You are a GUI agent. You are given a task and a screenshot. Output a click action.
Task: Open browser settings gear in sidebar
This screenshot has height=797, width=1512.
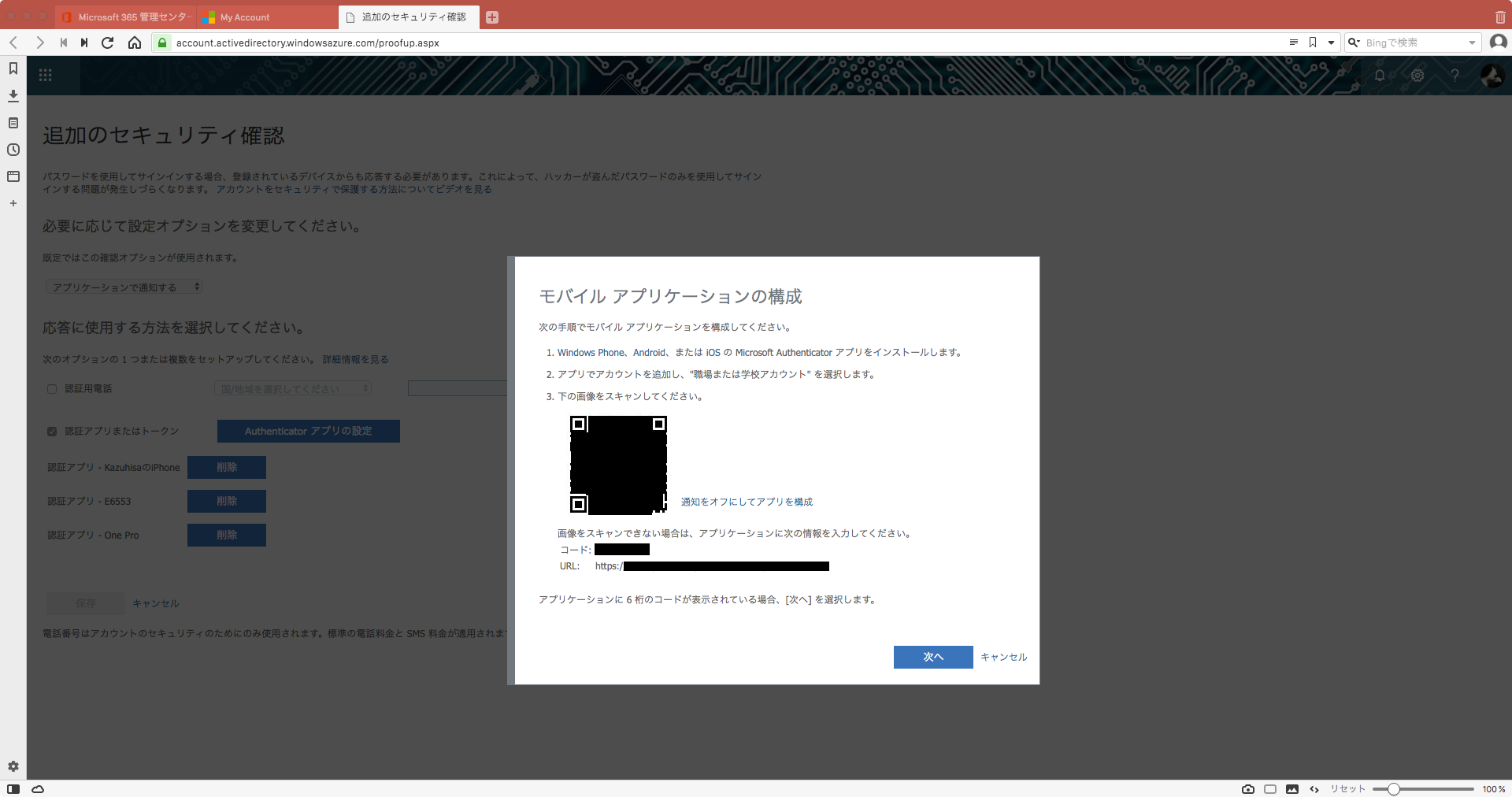click(x=13, y=766)
